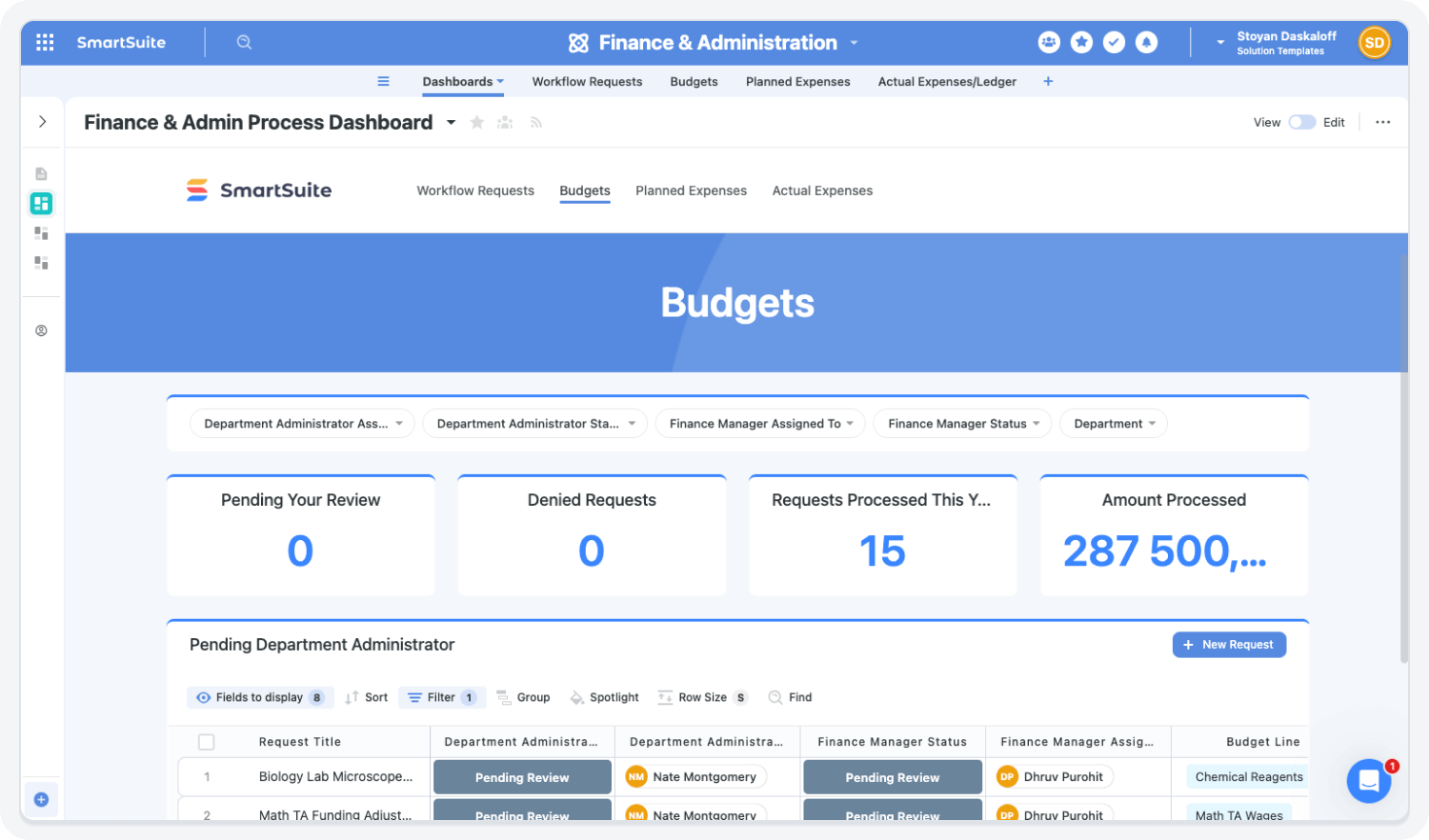Open the members icon in top bar
This screenshot has height=840, width=1429.
point(1049,42)
